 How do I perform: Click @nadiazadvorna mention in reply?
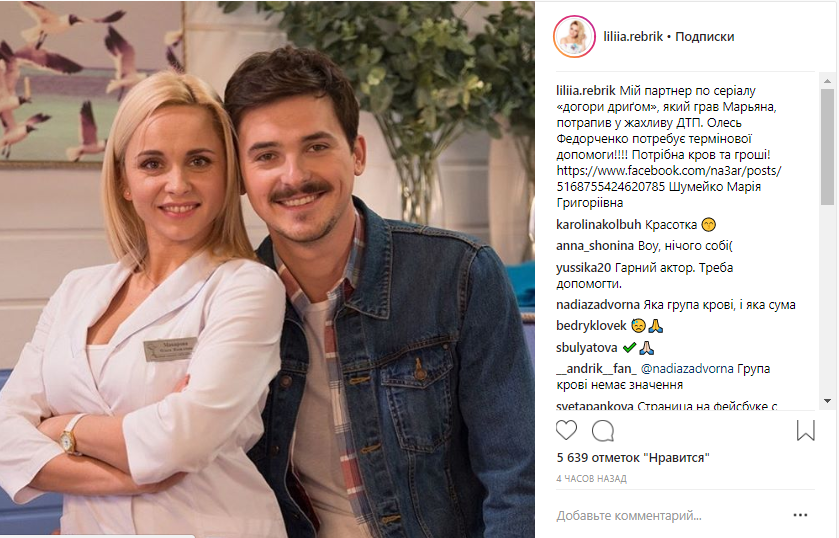[687, 369]
